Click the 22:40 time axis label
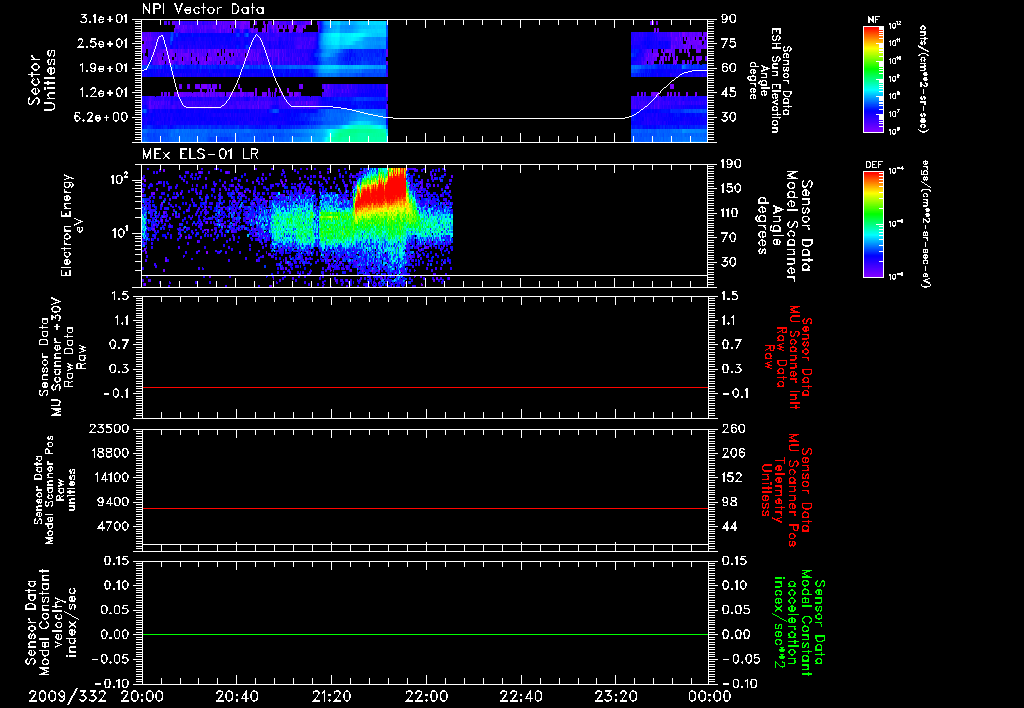 coord(520,696)
